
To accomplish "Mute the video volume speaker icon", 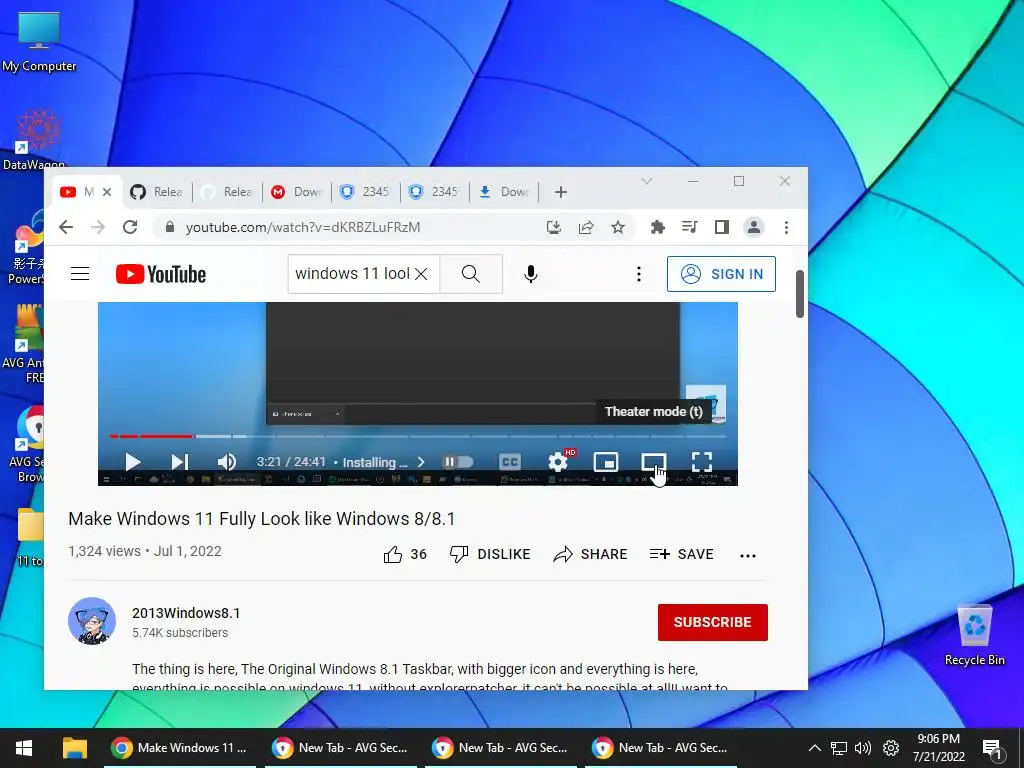I will 227,462.
